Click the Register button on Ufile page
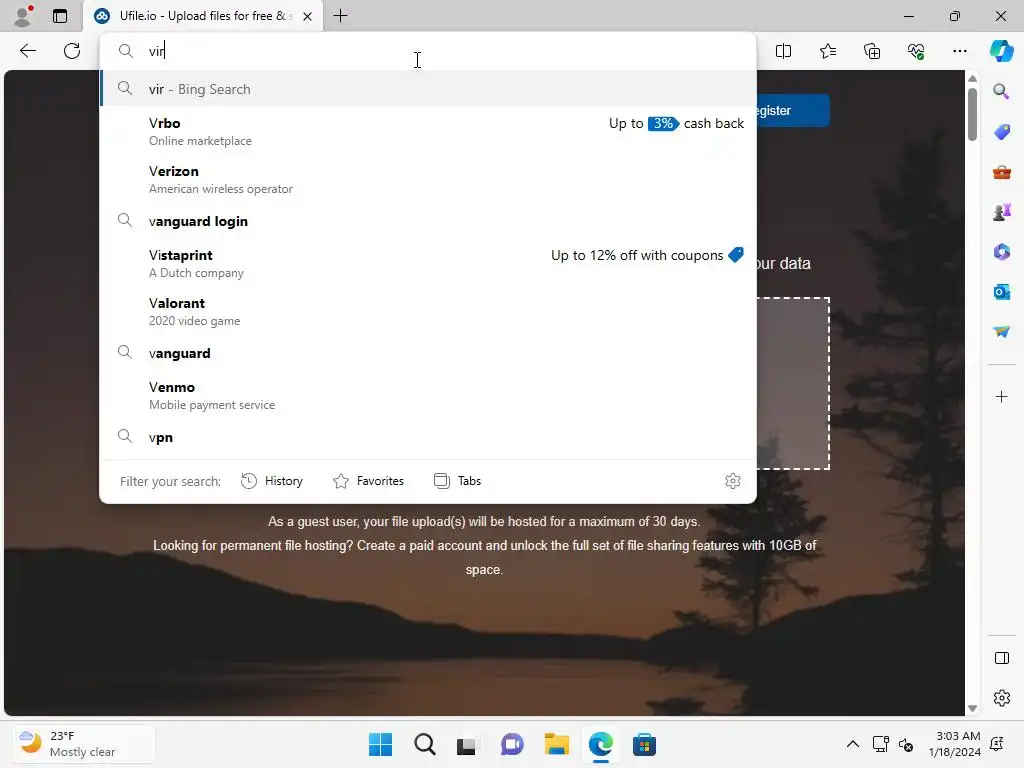The width and height of the screenshot is (1024, 768). point(793,110)
